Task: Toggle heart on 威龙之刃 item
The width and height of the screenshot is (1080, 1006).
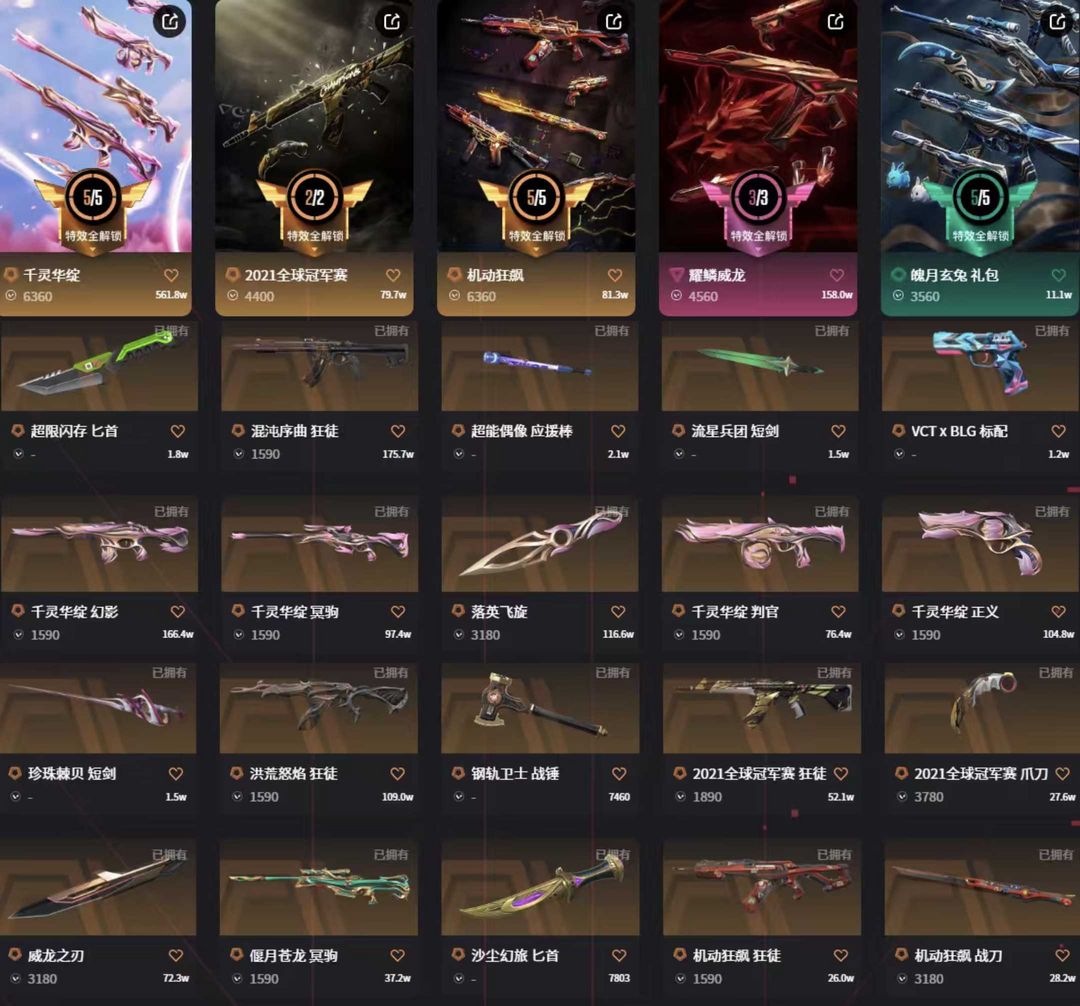Action: click(x=176, y=955)
